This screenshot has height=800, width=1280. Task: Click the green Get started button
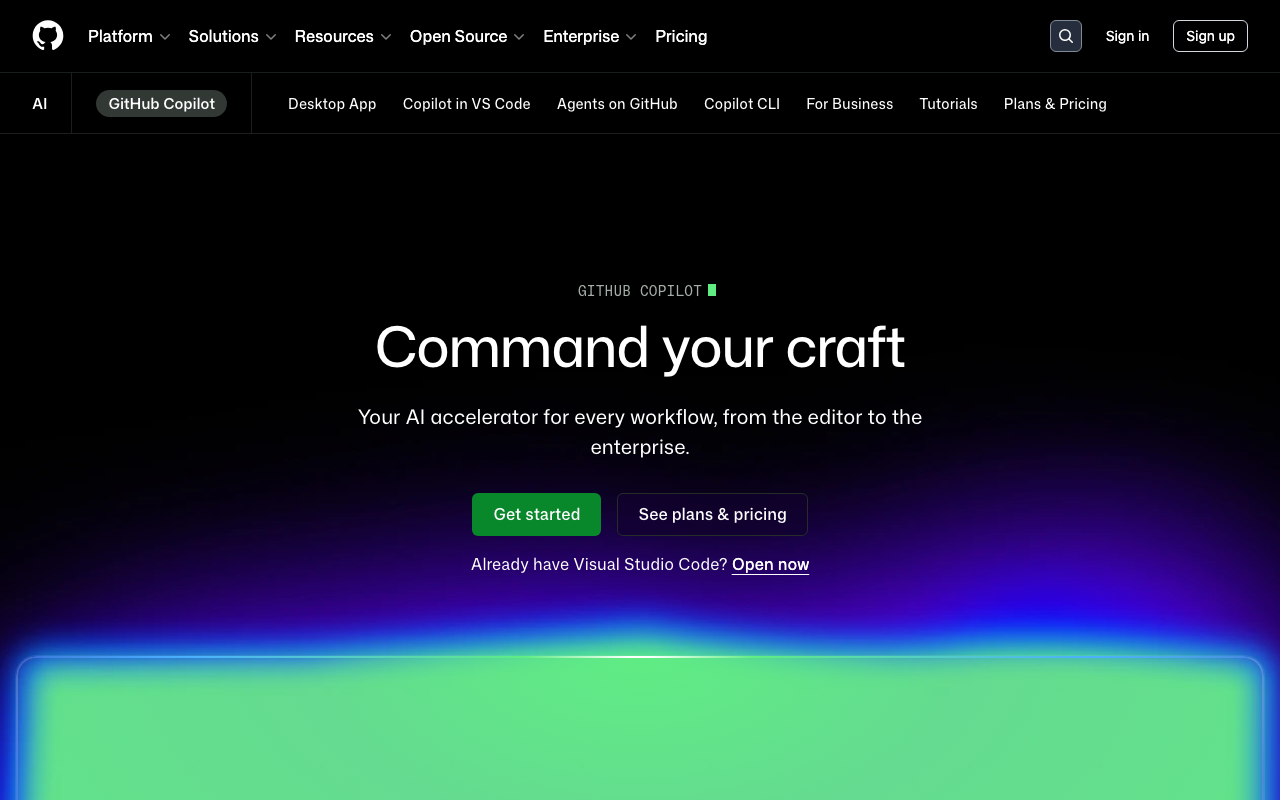click(x=537, y=514)
